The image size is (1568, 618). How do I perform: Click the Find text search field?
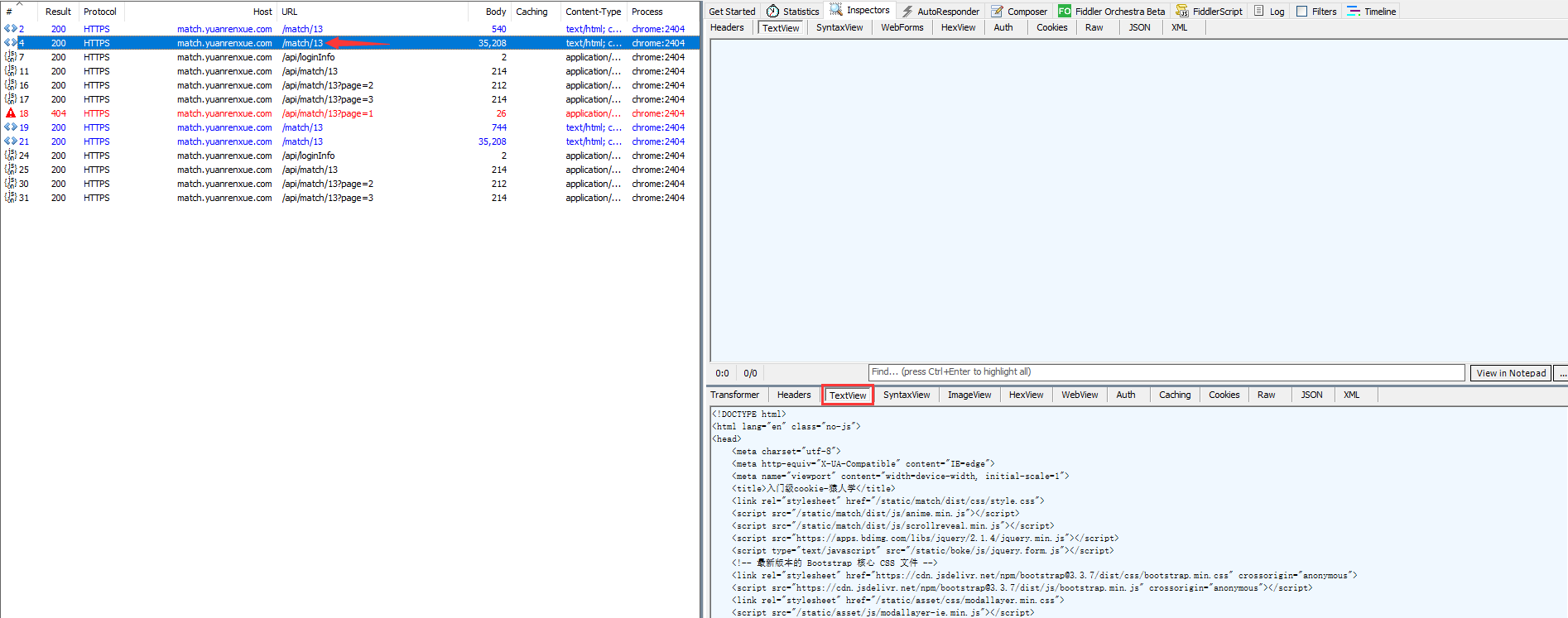click(x=1166, y=372)
